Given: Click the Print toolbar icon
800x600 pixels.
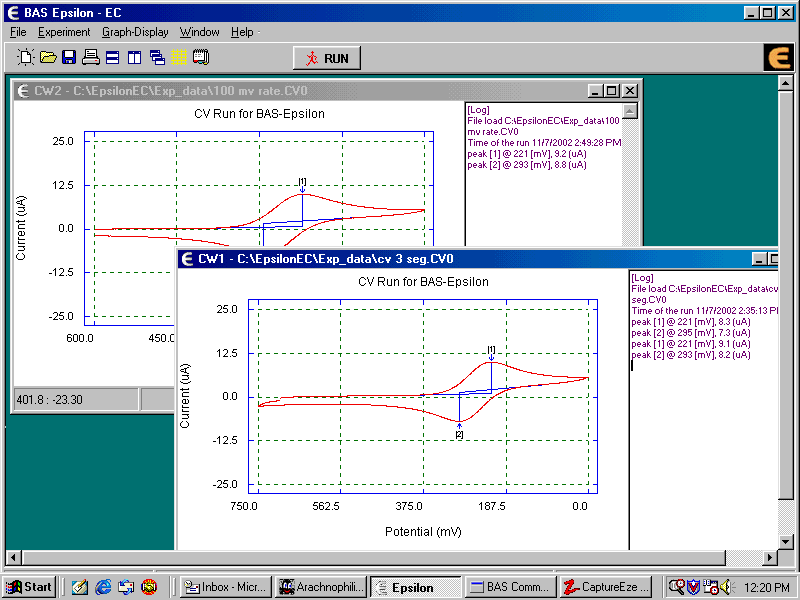Looking at the screenshot, I should click(x=91, y=58).
